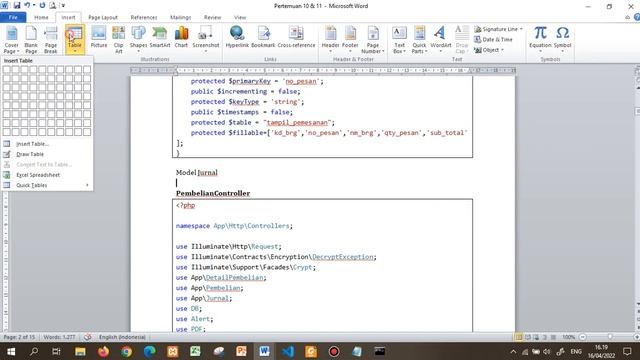Insert WordArt text
The width and height of the screenshot is (640, 360).
point(441,38)
